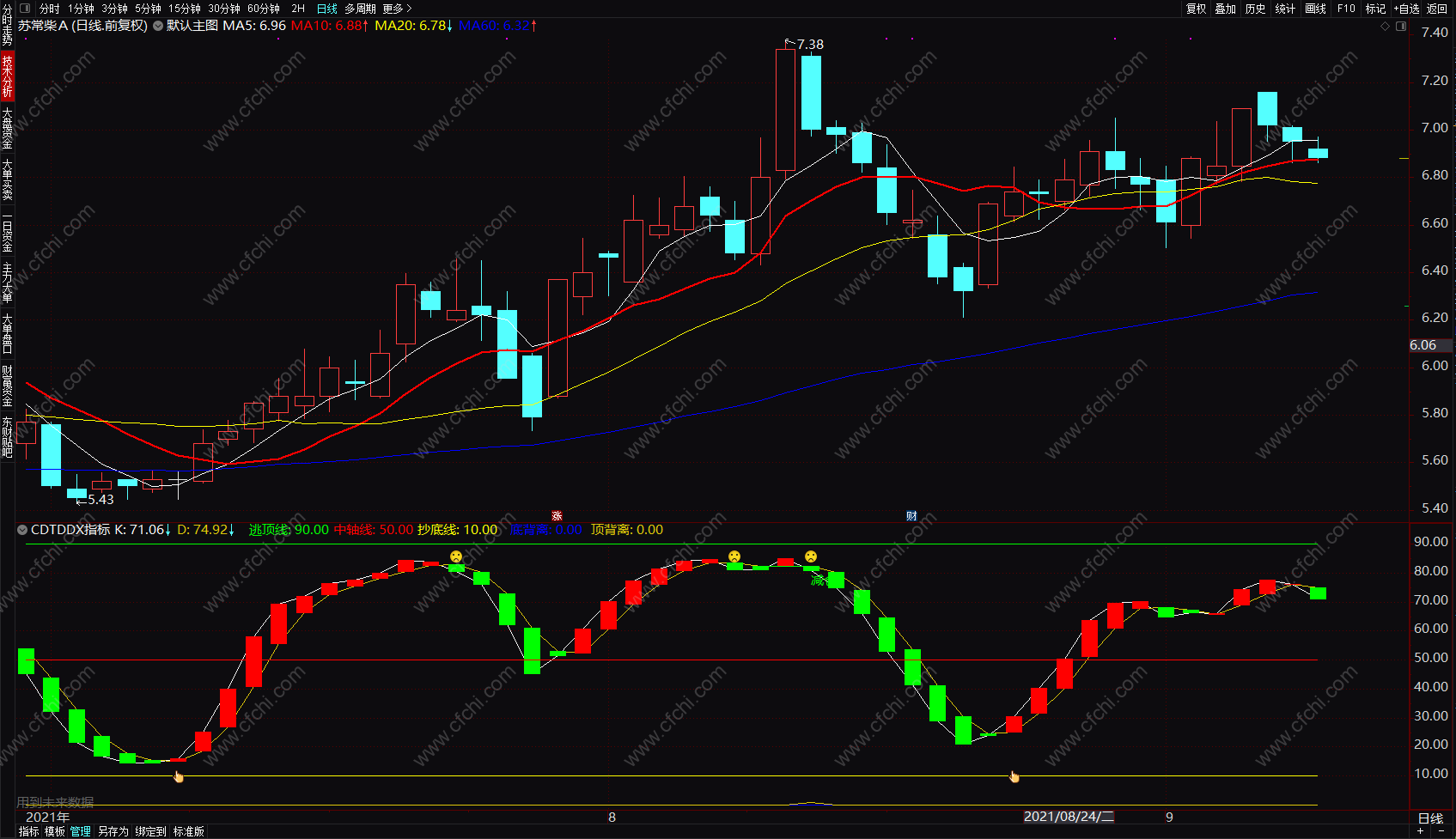The image size is (1456, 839).
Task: Expand the 默认主图 indicator dropdown arrow
Action: pos(158,26)
